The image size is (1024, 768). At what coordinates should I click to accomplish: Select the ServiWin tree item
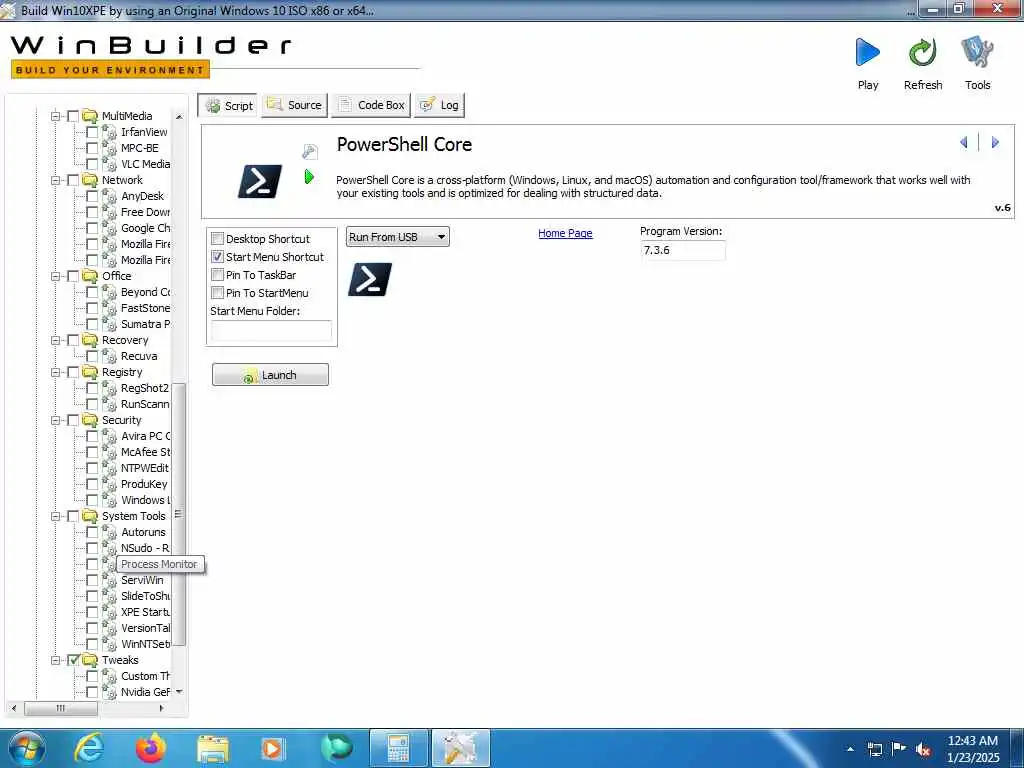[142, 580]
